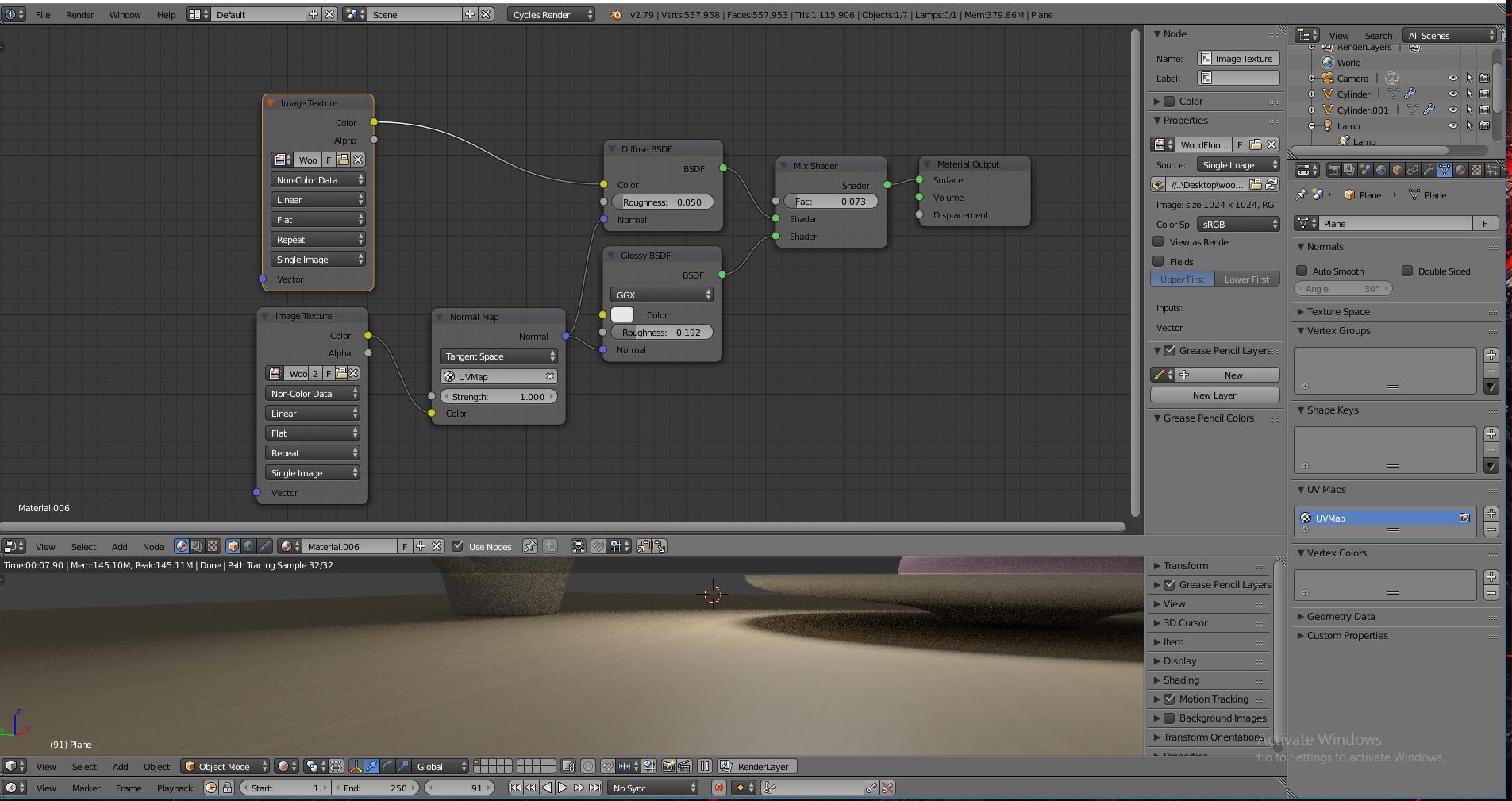Open Color Space sRGB dropdown

coord(1238,225)
